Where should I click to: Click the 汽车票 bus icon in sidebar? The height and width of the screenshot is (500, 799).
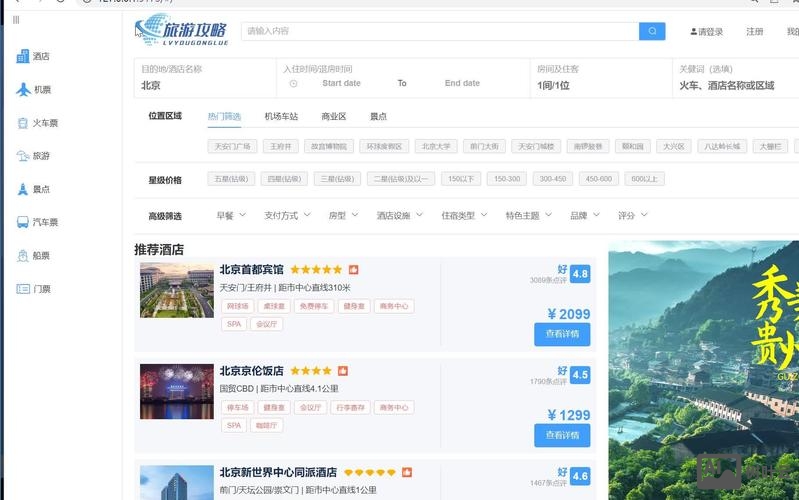click(x=23, y=222)
